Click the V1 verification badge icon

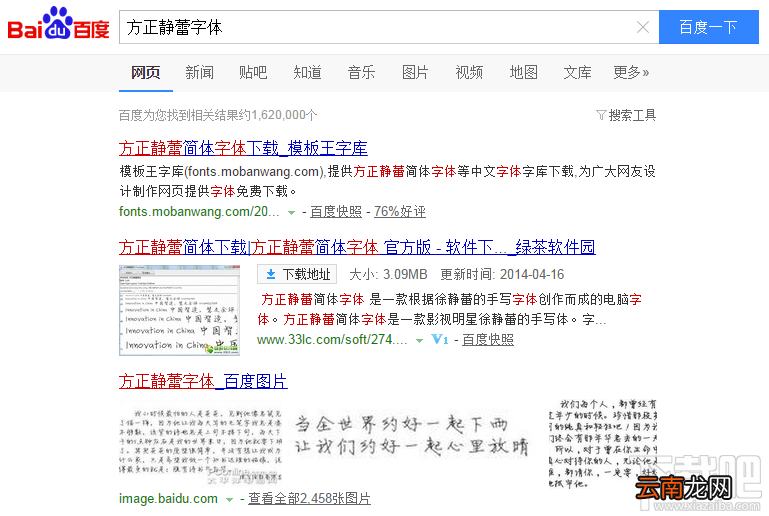tap(440, 339)
